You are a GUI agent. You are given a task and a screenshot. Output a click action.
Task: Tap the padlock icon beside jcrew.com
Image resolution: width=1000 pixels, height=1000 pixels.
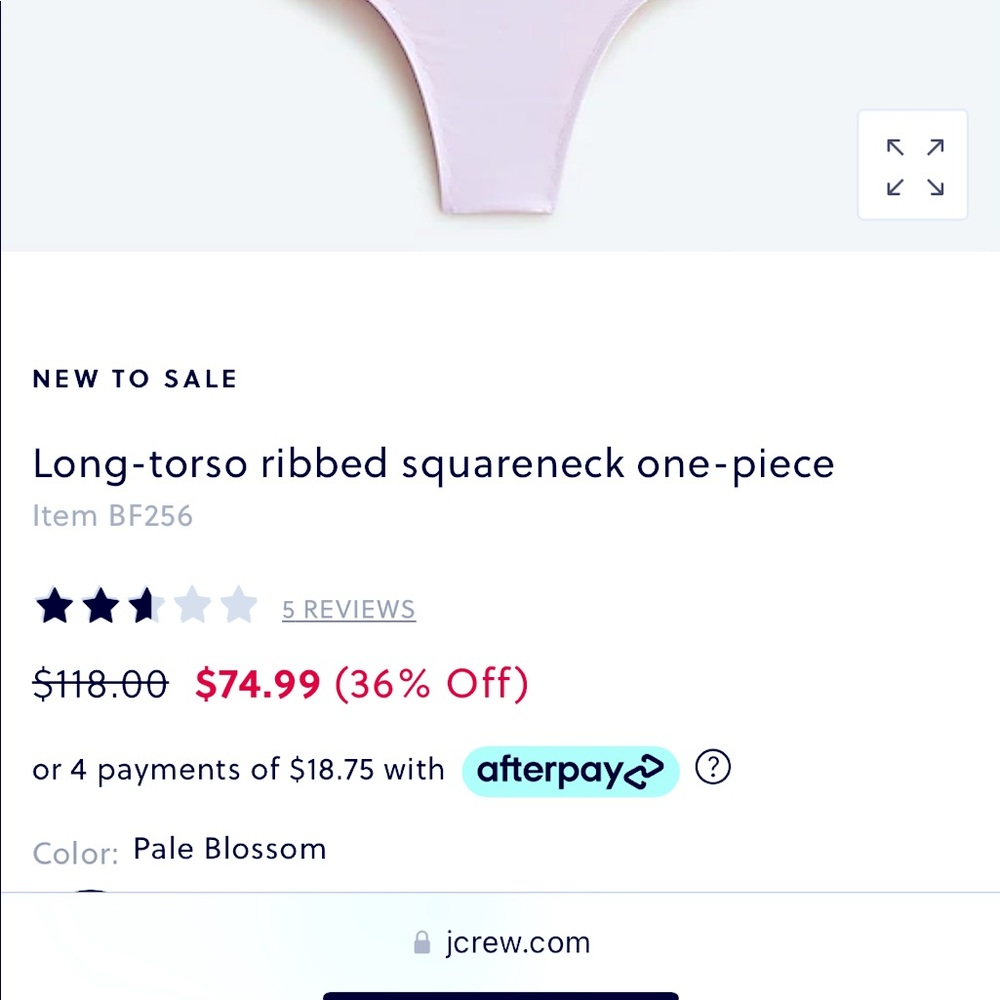(x=422, y=943)
